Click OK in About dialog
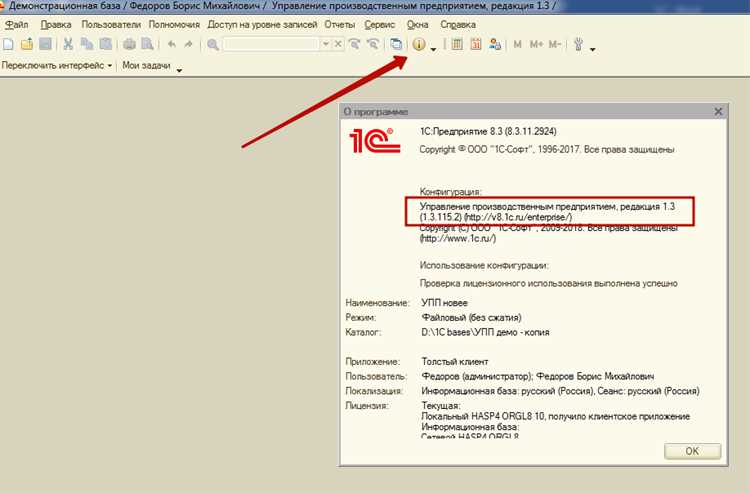Screen dimensions: 750x493 (x=692, y=451)
